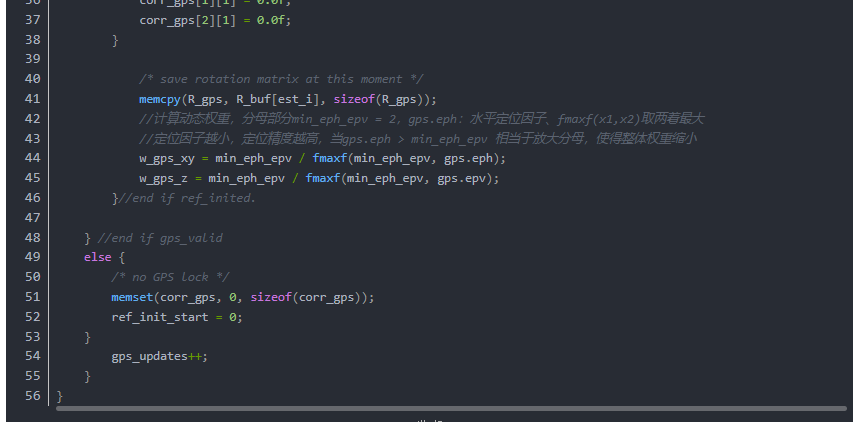Click corr_gps[2][1] assignment on line 37

[x=215, y=20]
